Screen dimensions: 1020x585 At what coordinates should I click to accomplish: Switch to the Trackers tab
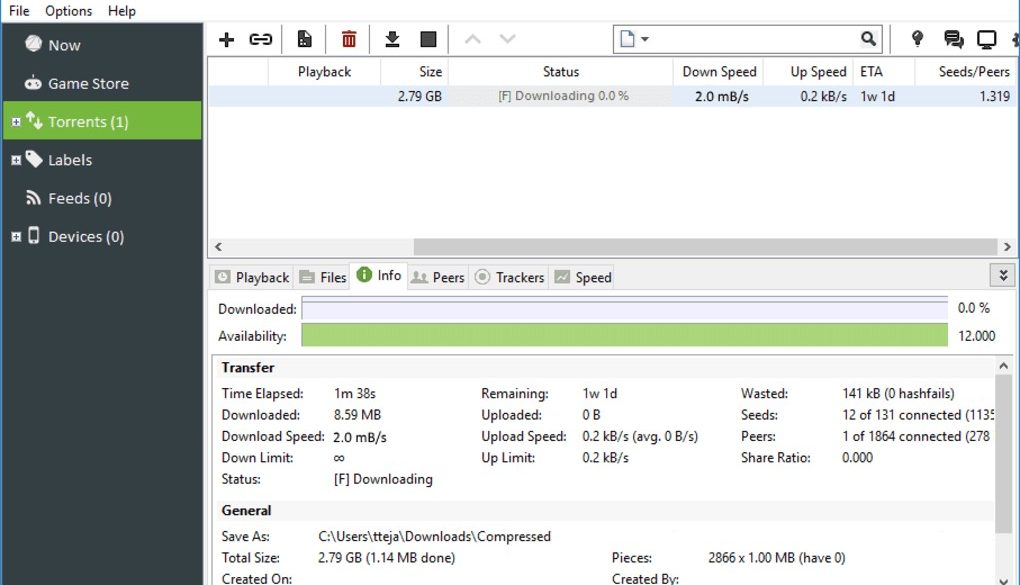[510, 277]
